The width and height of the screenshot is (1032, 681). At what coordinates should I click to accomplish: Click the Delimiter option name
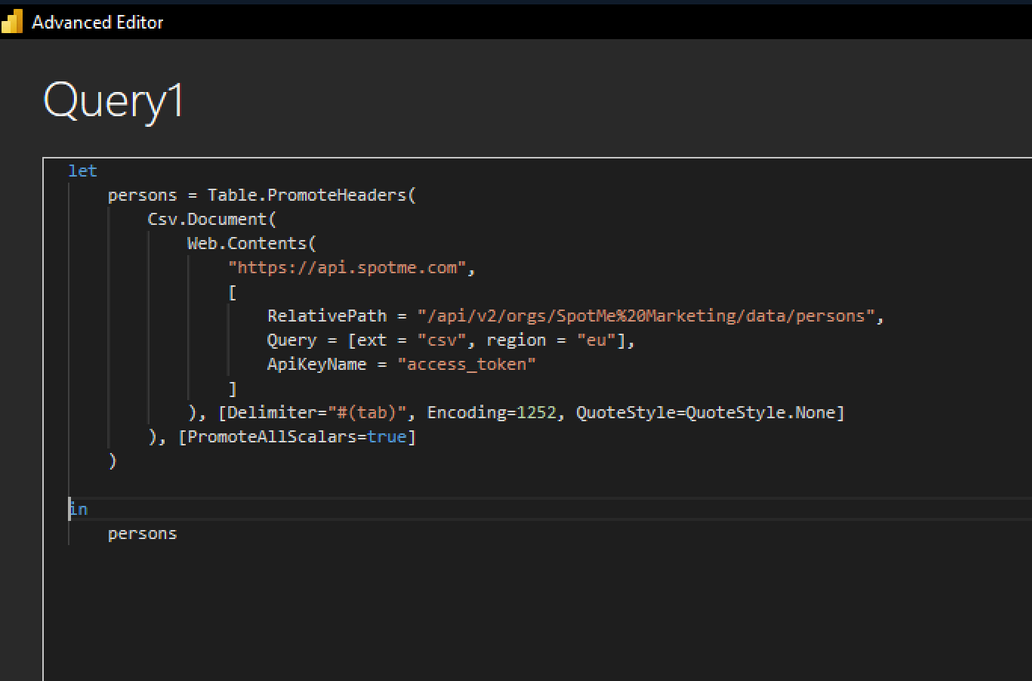(272, 413)
